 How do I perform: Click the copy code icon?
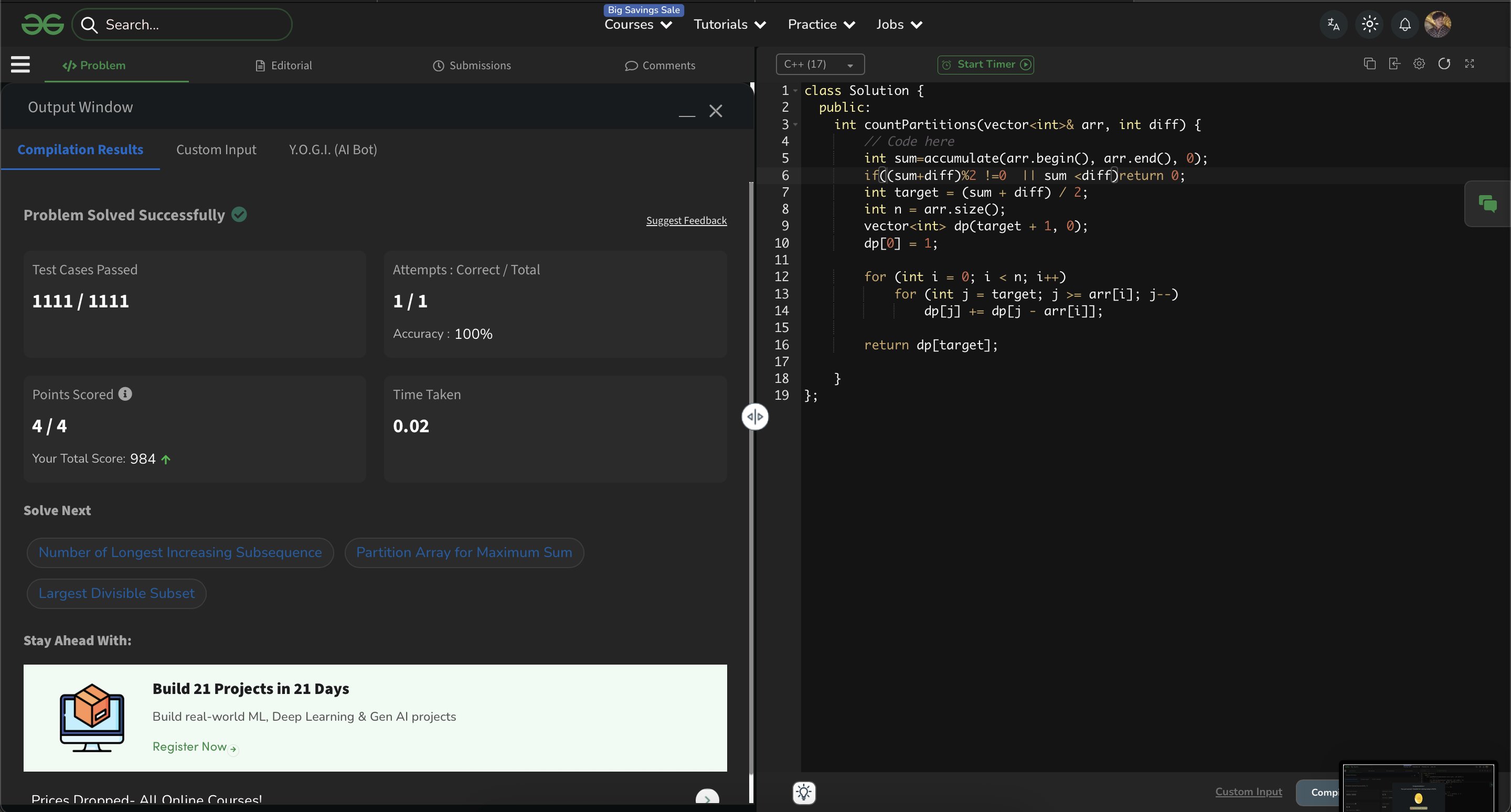click(x=1370, y=64)
